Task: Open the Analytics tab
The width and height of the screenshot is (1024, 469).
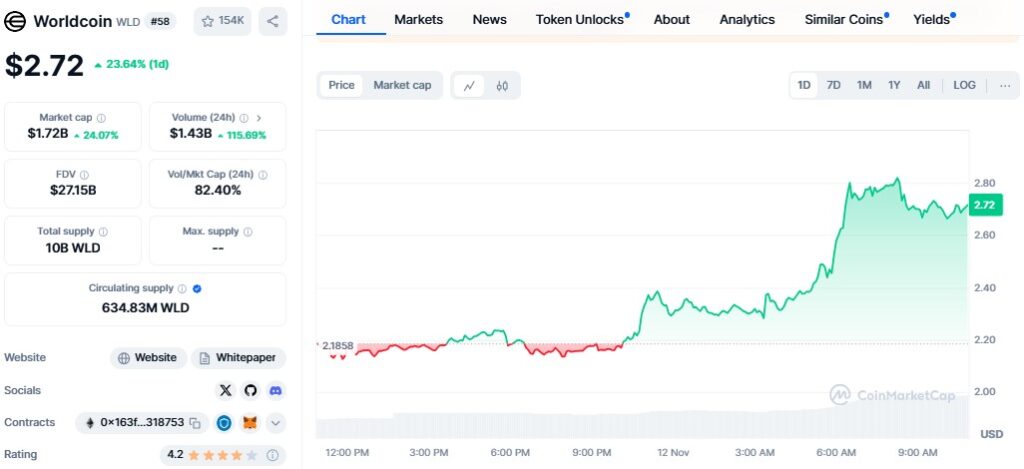Action: pyautogui.click(x=747, y=20)
